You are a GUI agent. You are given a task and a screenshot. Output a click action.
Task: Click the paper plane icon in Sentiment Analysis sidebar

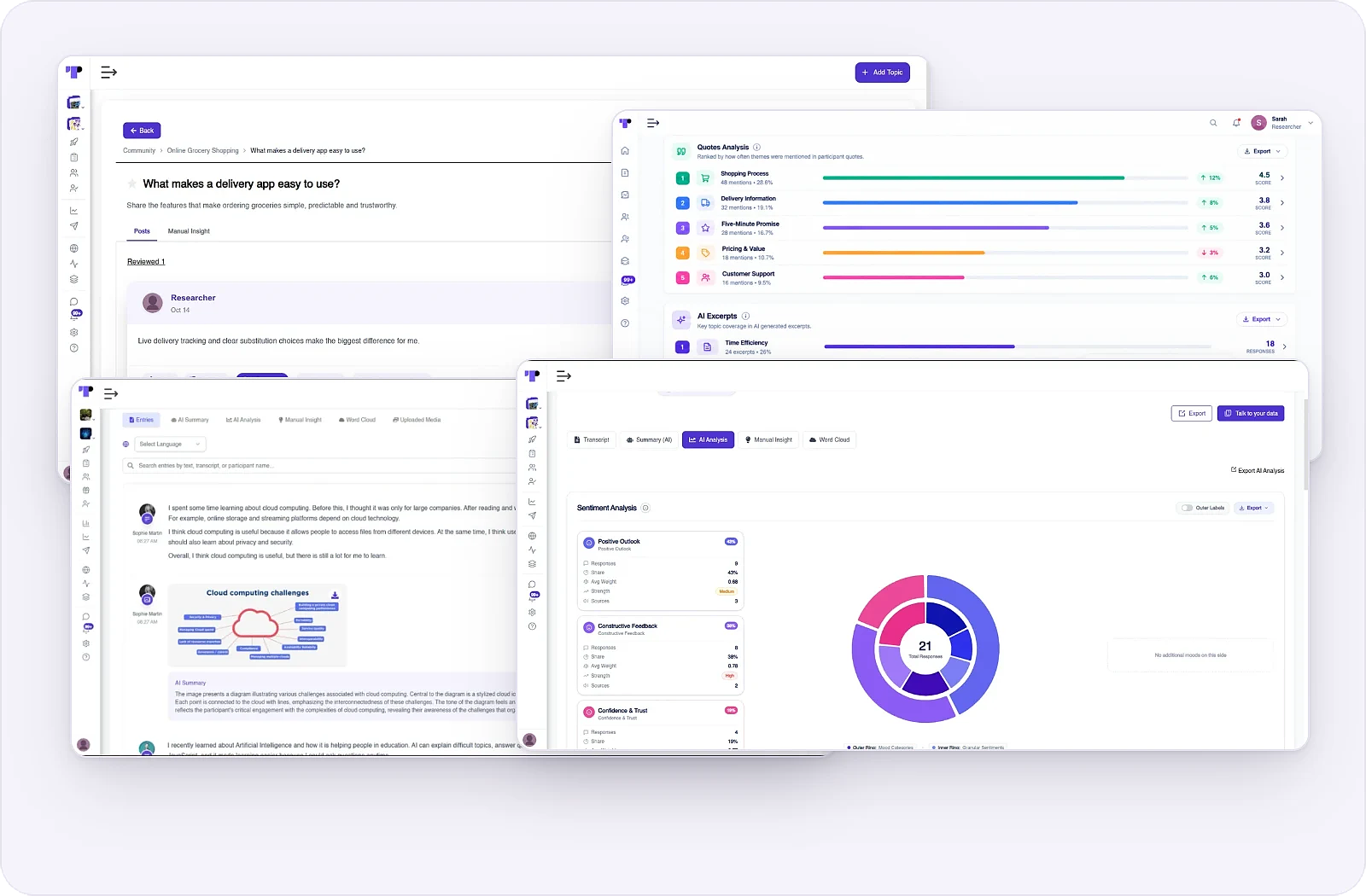coord(532,515)
